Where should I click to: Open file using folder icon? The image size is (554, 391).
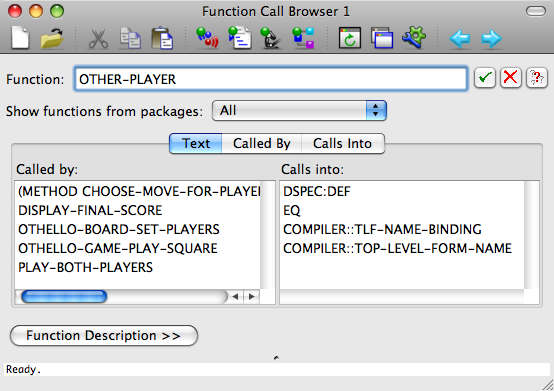click(52, 37)
